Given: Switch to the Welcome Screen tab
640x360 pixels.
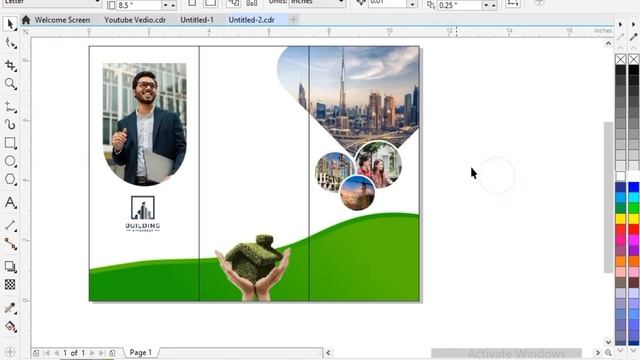Looking at the screenshot, I should click(x=62, y=20).
